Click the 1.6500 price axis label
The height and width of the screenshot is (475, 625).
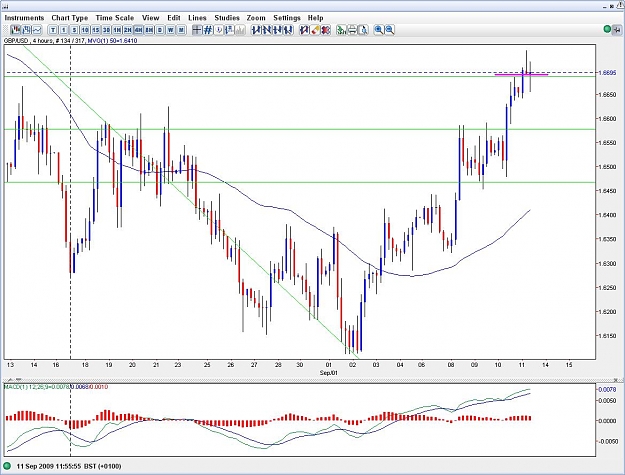click(607, 167)
